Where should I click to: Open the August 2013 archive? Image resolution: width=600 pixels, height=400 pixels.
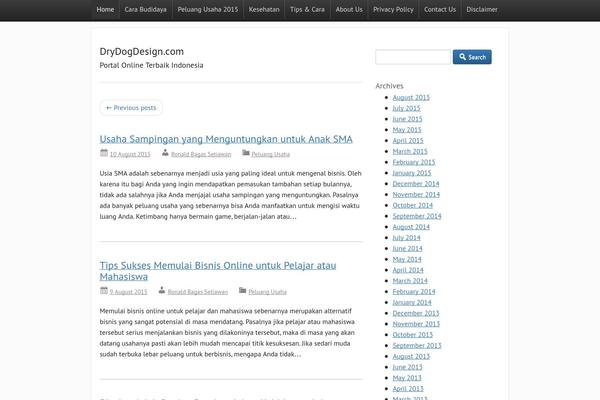coord(411,356)
